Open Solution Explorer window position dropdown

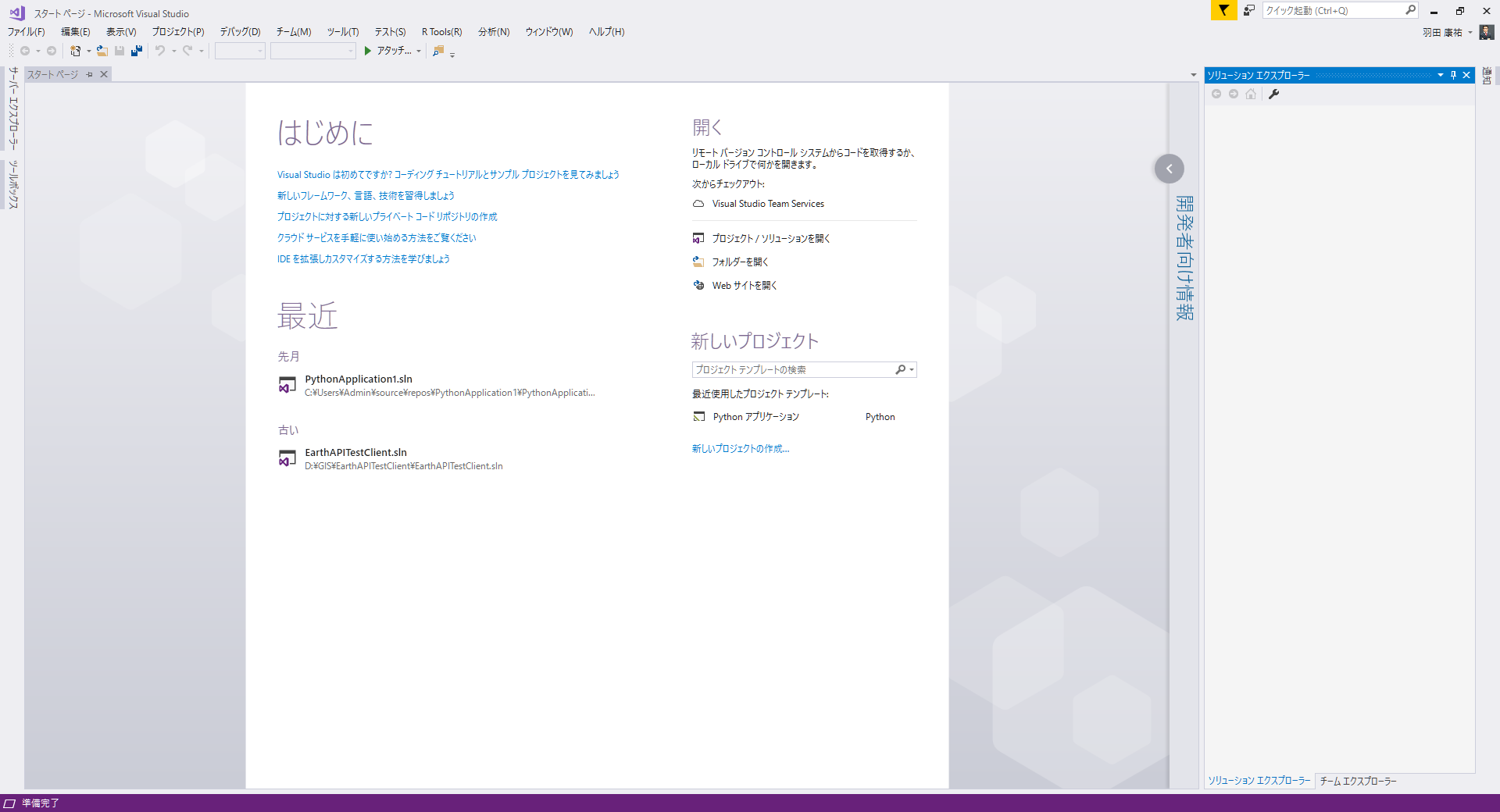coord(1440,75)
